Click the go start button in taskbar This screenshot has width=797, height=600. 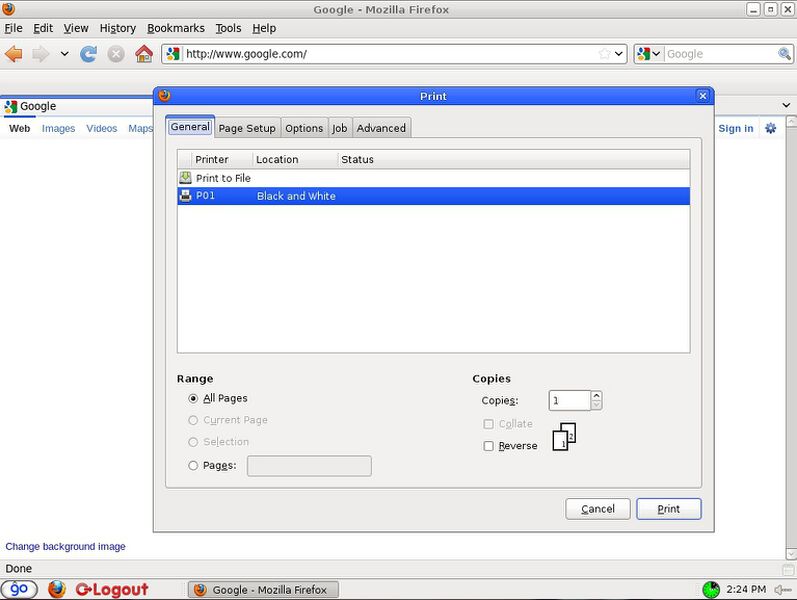(x=19, y=589)
